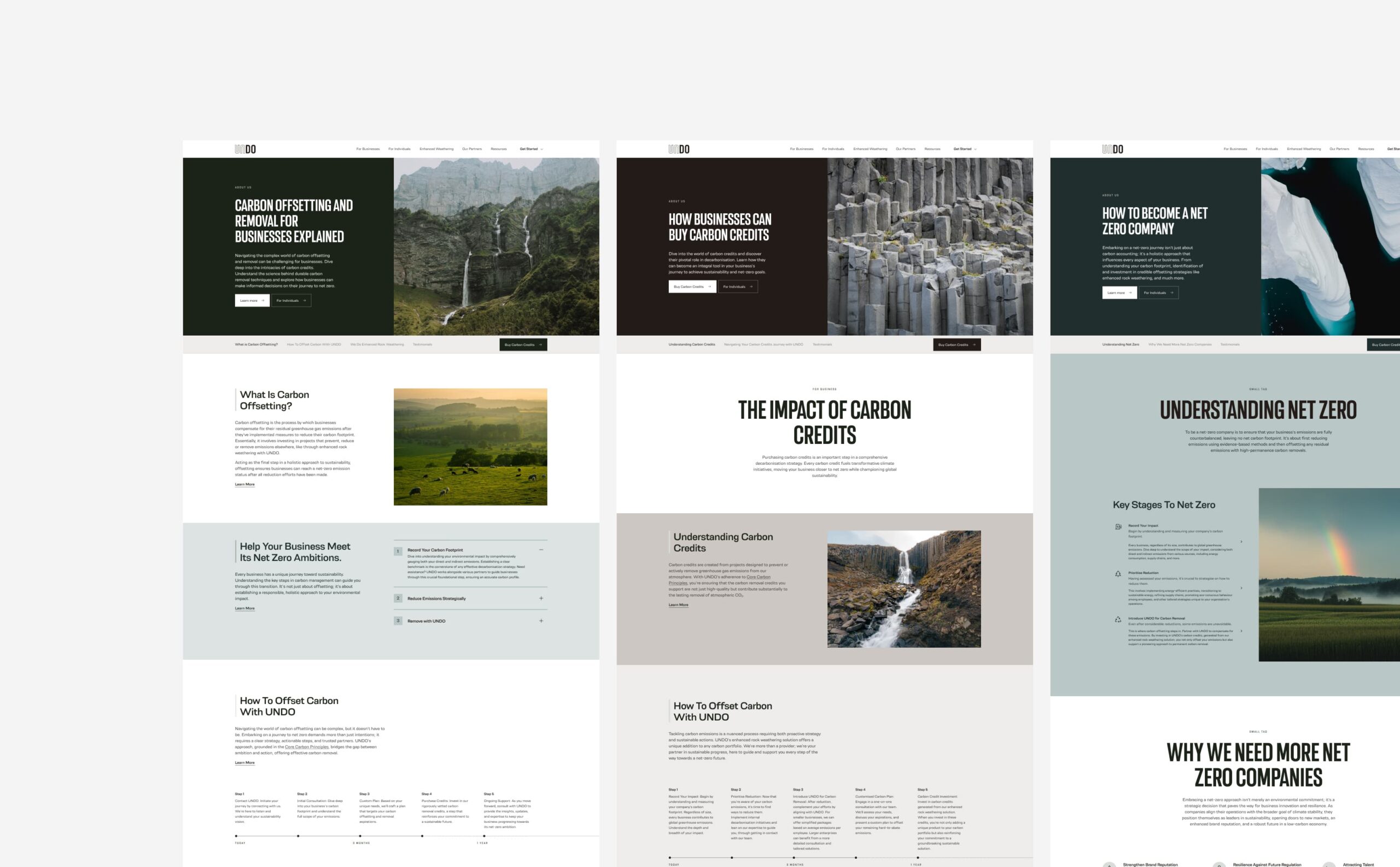Open Our Partners in the Buy Carbon Credits page nav
Viewport: 1400px width, 867px height.
(906, 149)
